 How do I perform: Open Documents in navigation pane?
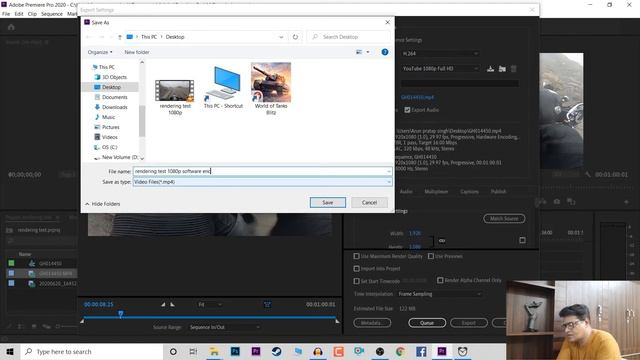[x=114, y=97]
